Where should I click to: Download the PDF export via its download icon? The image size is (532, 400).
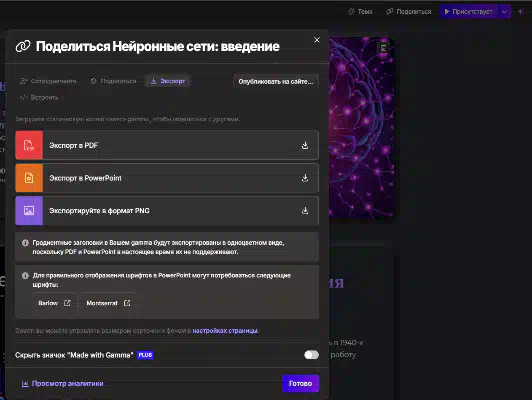pyautogui.click(x=305, y=145)
